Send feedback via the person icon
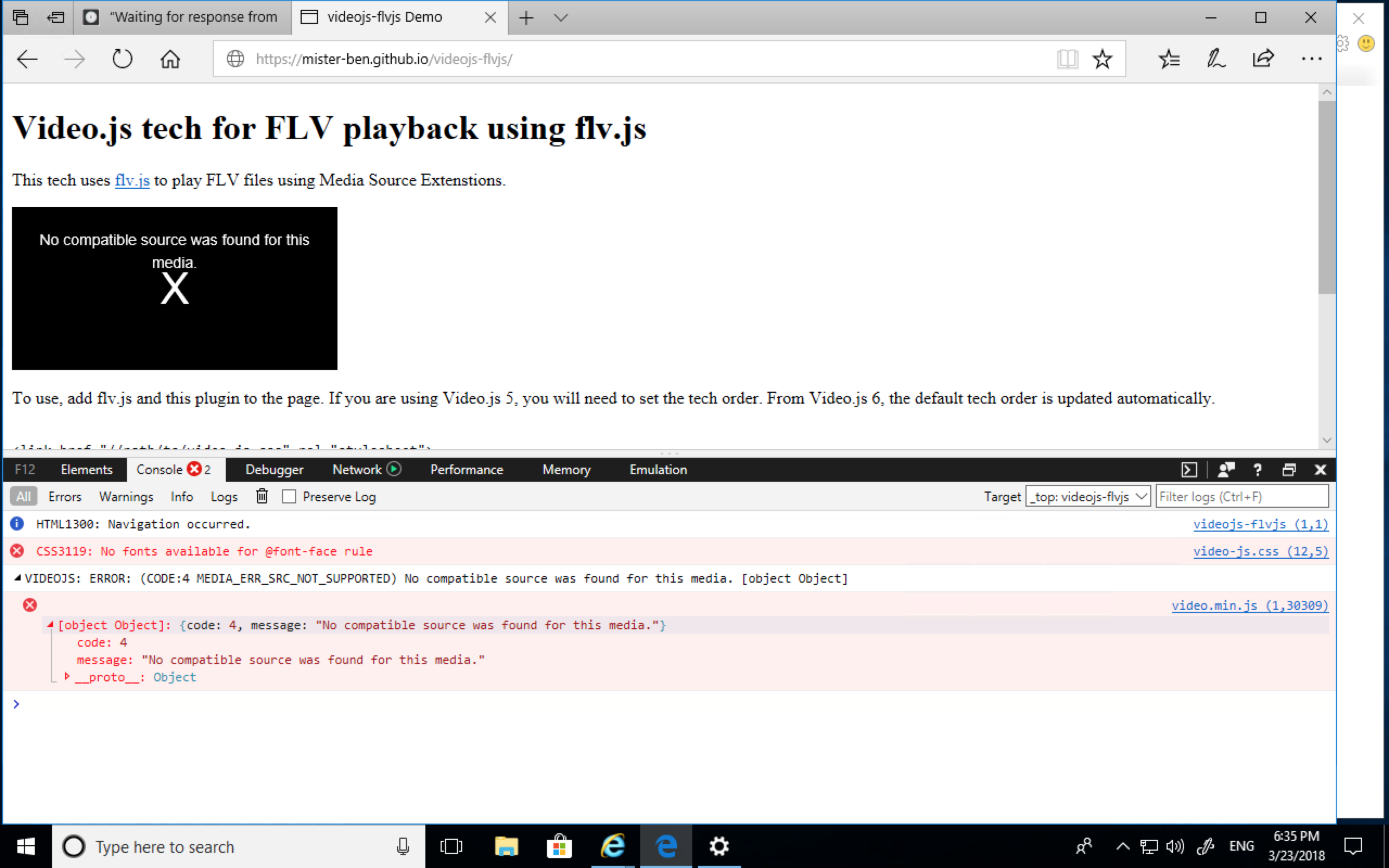The image size is (1389, 868). [1226, 469]
